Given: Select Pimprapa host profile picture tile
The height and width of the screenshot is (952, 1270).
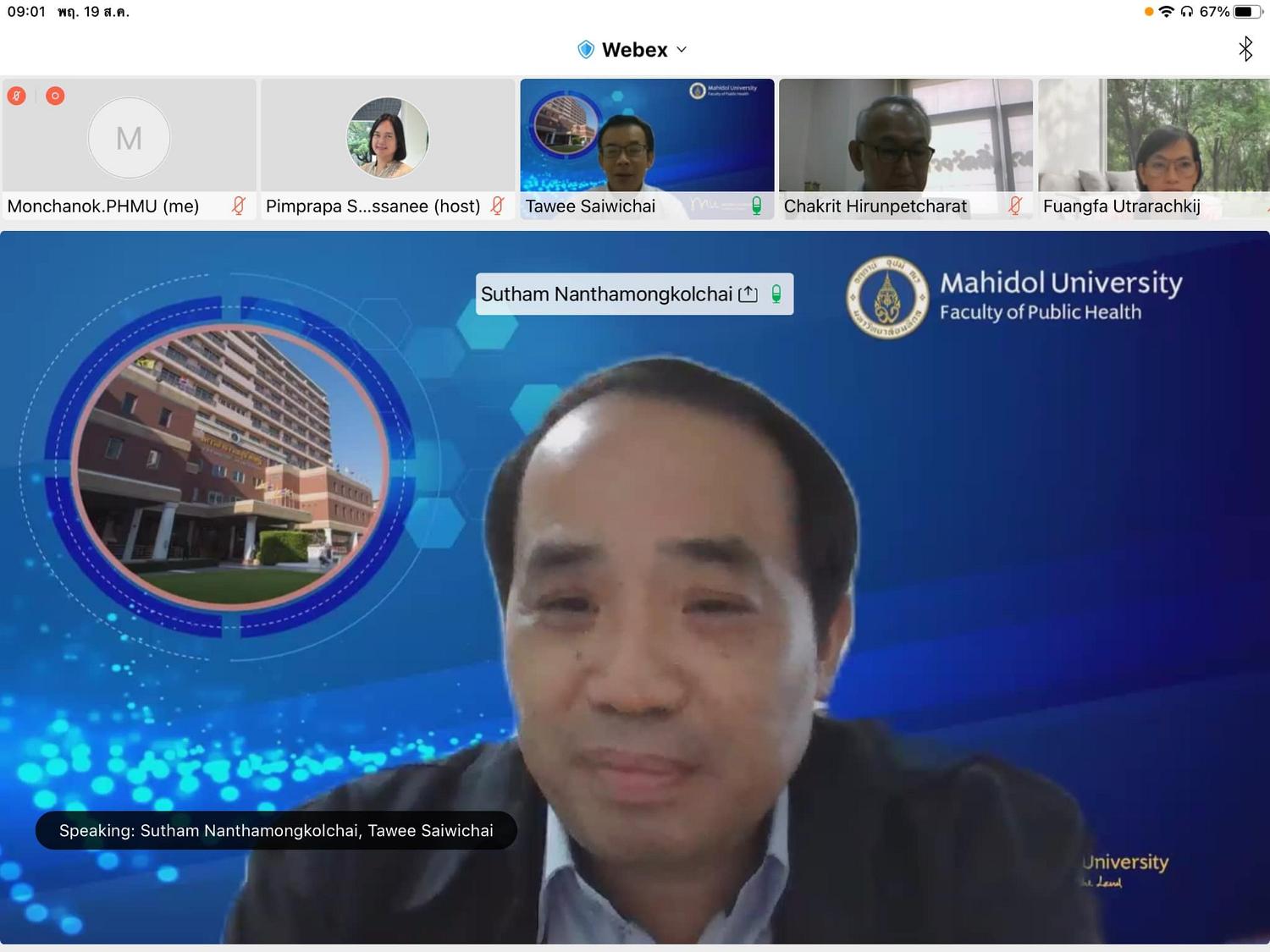Looking at the screenshot, I should pyautogui.click(x=388, y=138).
